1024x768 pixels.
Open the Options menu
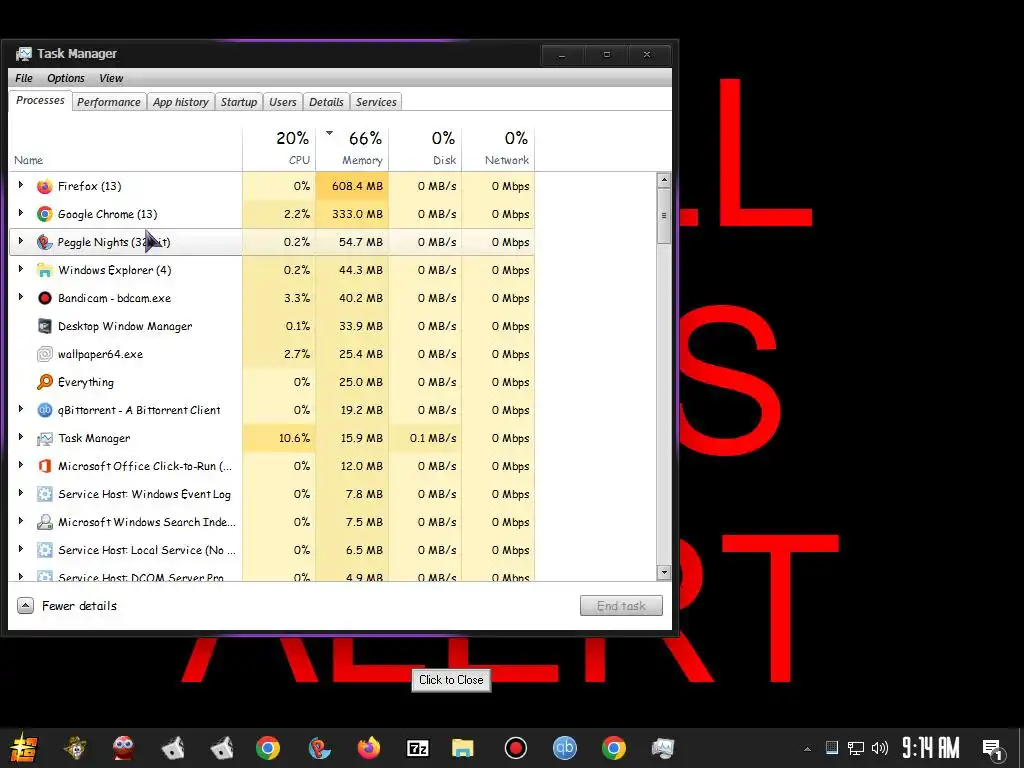coord(66,78)
